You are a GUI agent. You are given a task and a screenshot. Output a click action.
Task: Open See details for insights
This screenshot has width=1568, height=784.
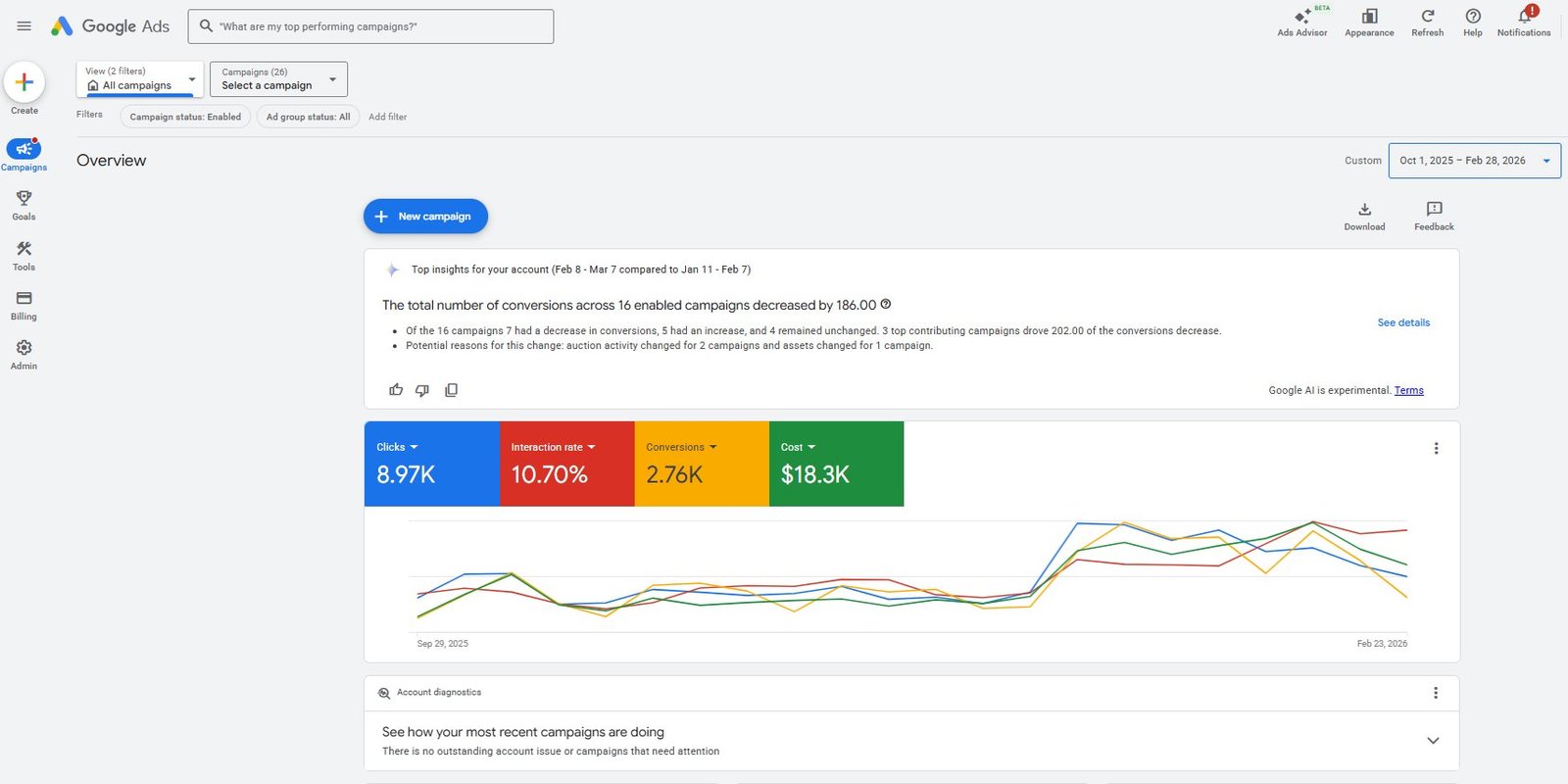point(1403,322)
